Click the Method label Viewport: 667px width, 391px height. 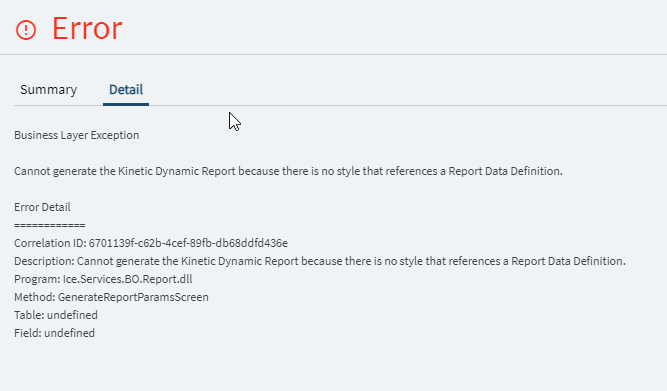click(x=35, y=297)
